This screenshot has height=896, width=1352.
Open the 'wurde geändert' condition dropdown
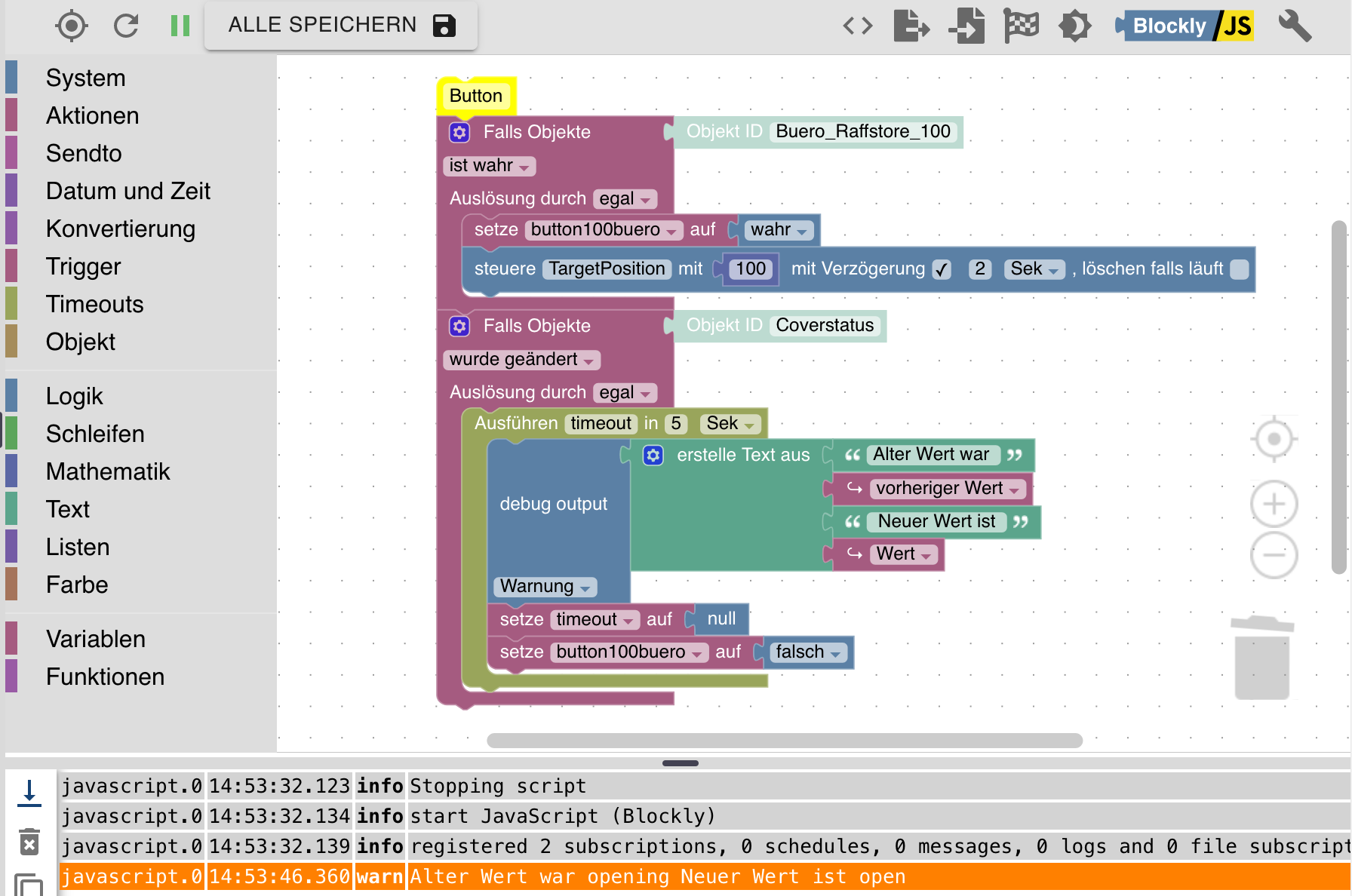[522, 360]
